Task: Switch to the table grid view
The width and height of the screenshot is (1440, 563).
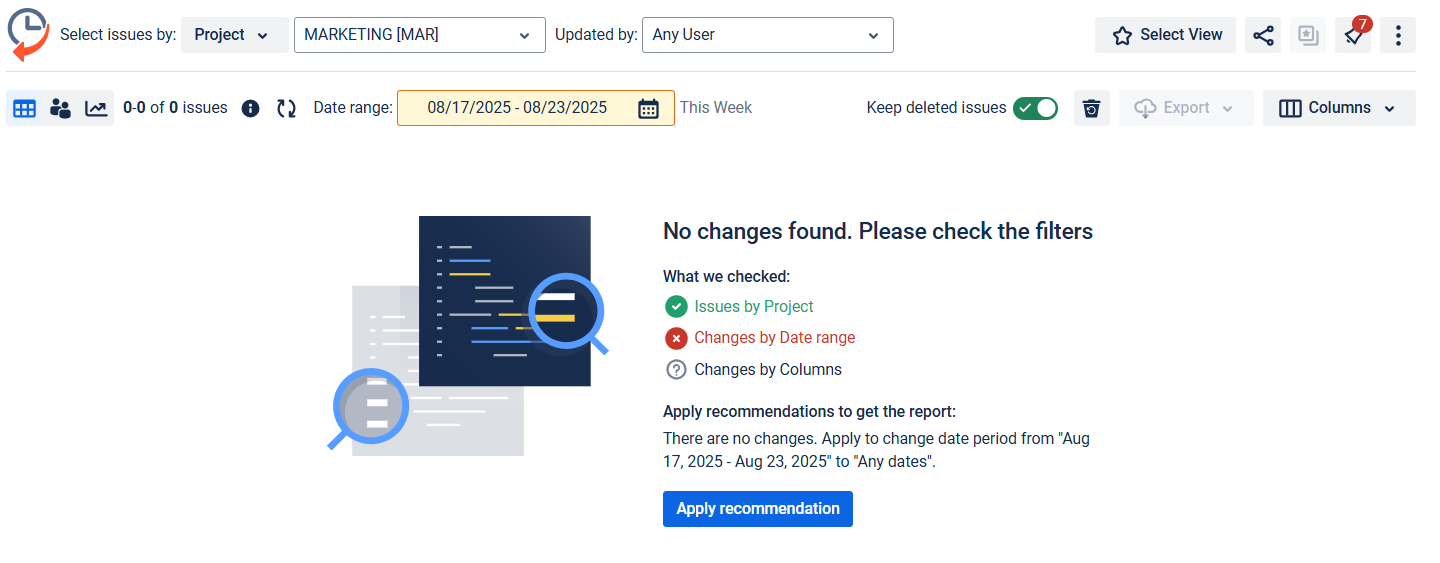Action: click(25, 109)
